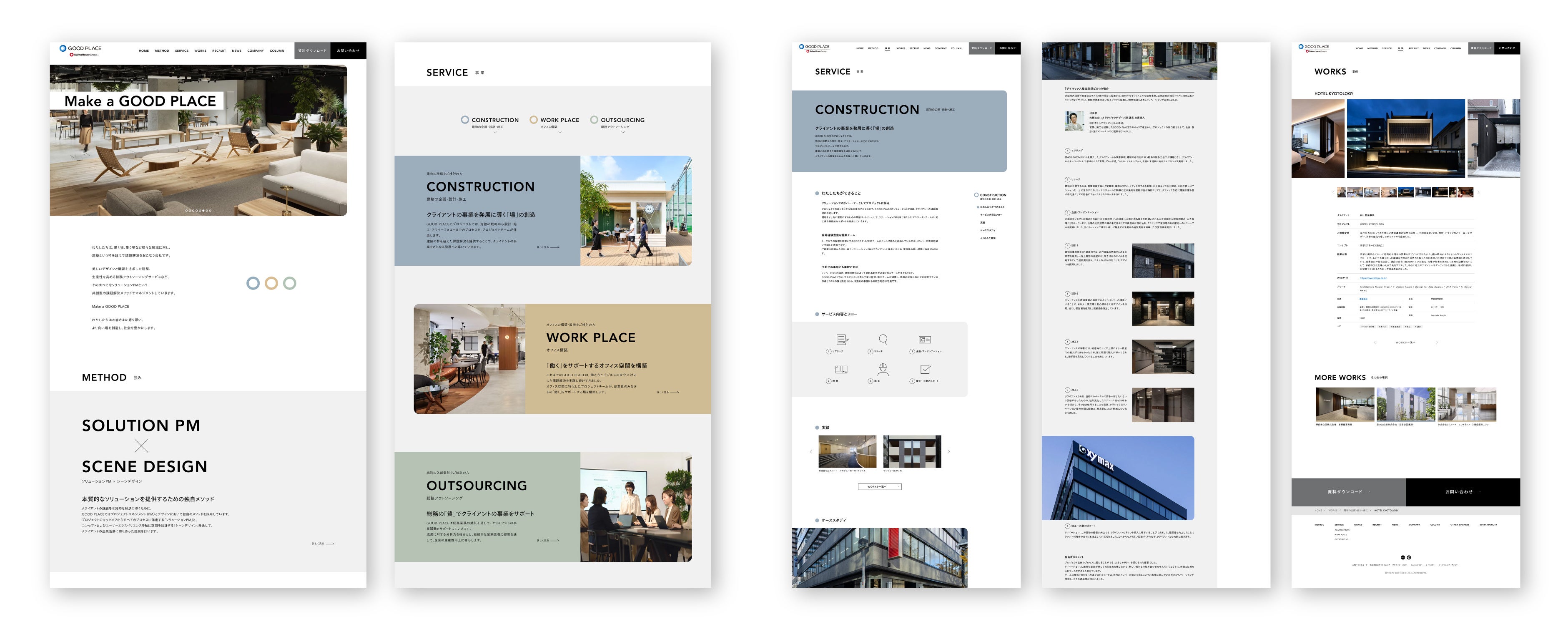
Task: Click the construction worker helmet flow icon
Action: click(x=883, y=369)
